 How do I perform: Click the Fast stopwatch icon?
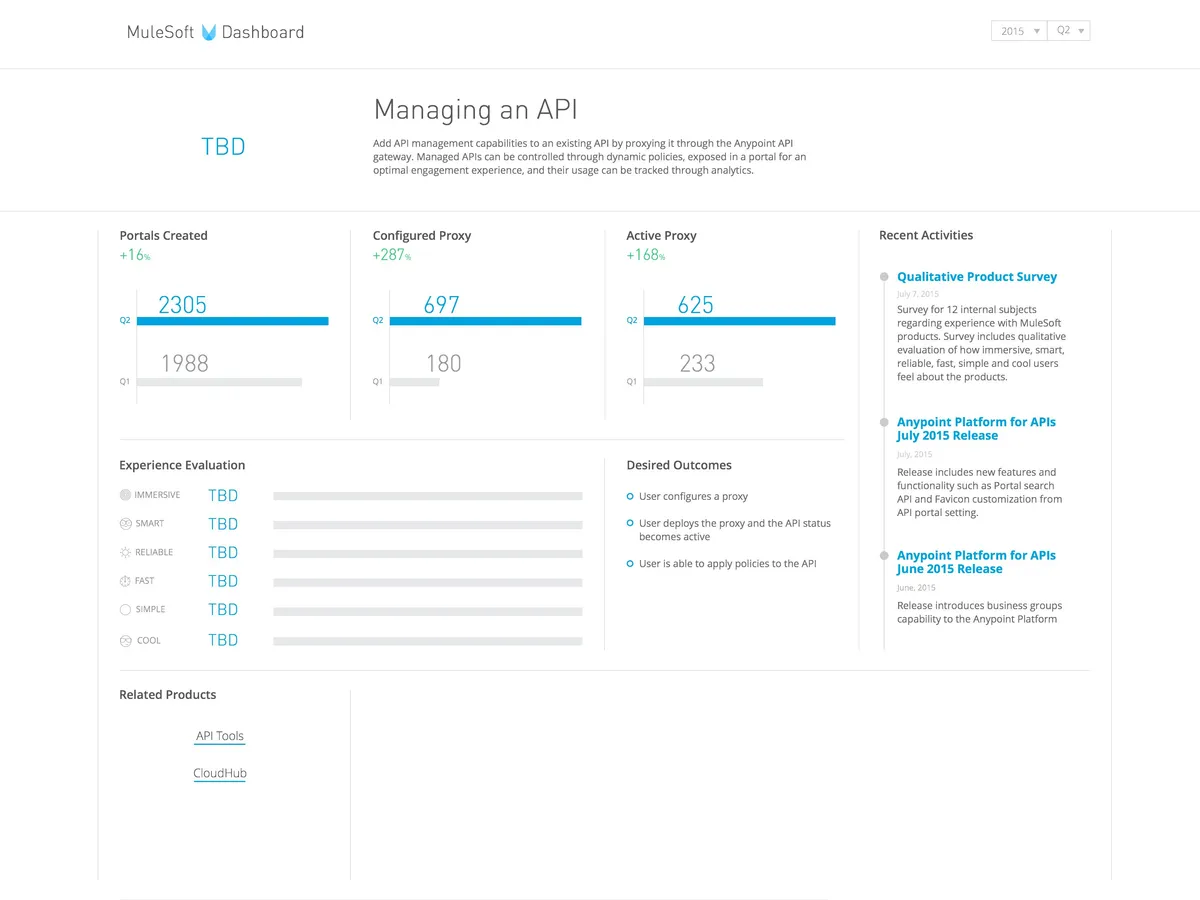125,581
